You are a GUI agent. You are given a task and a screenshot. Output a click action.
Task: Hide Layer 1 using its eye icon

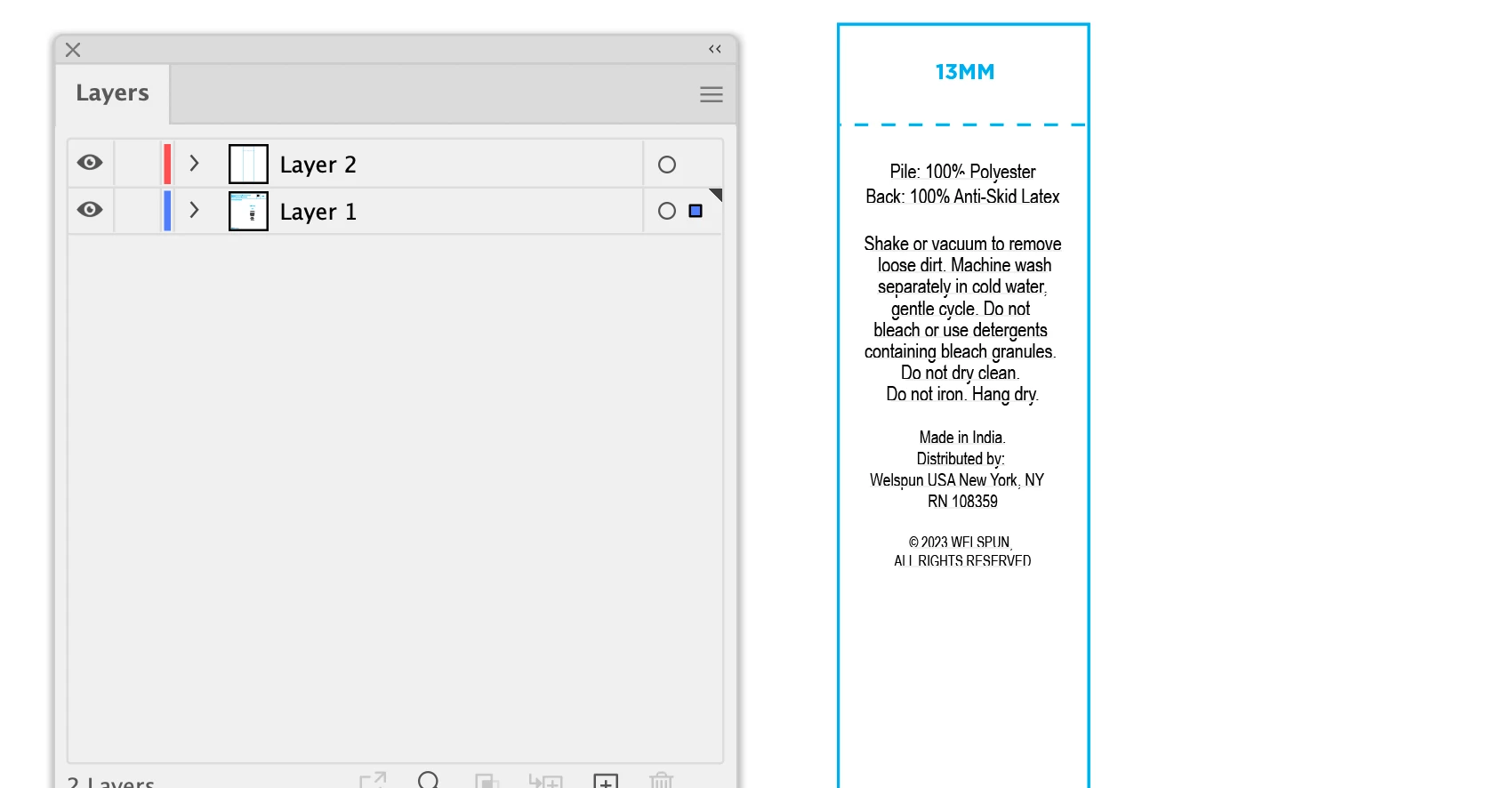point(90,210)
